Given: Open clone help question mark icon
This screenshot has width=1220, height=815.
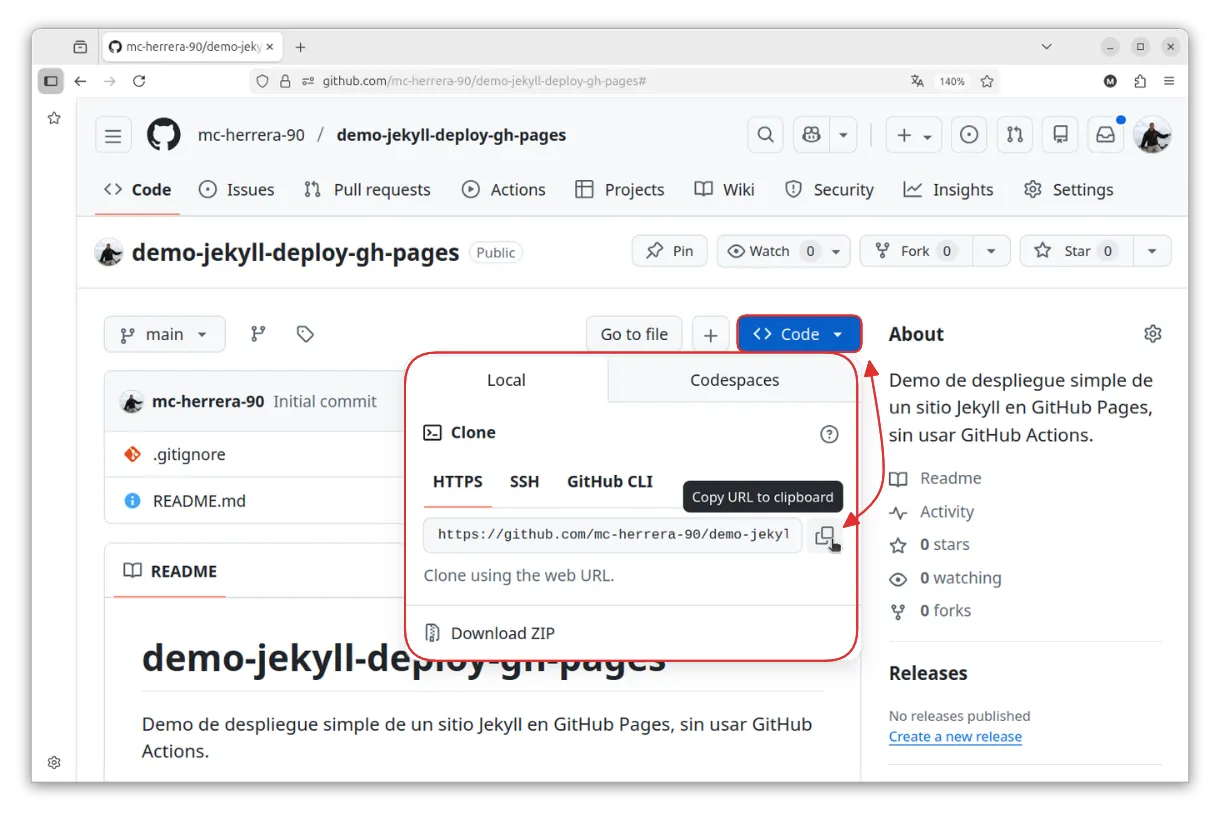Looking at the screenshot, I should tap(829, 433).
